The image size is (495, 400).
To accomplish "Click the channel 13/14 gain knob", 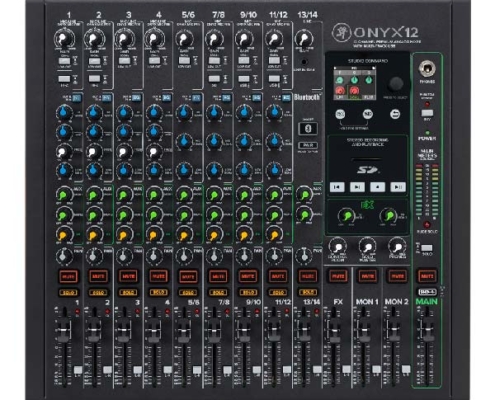I will pos(303,39).
